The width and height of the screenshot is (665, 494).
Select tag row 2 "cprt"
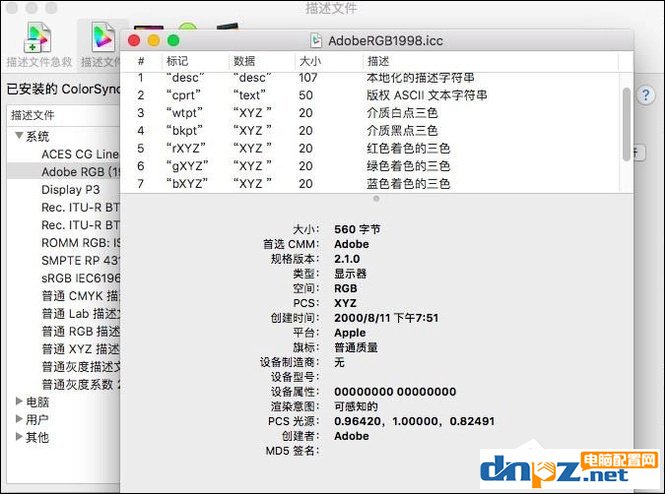(371, 95)
